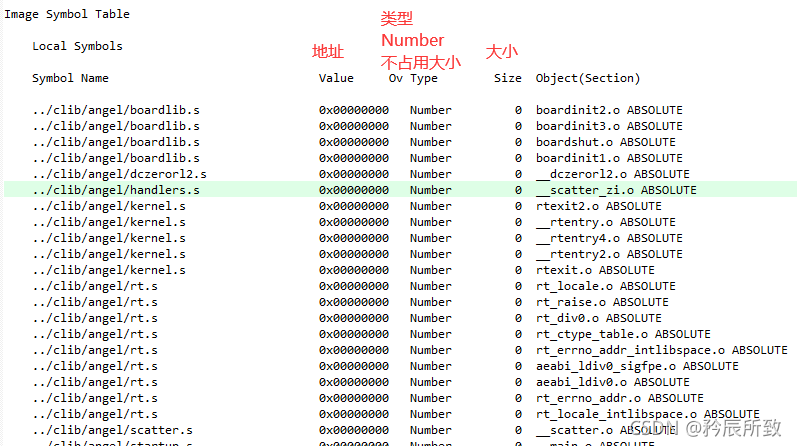Screen dimensions: 797x446
Task: Click size '0' in the boardinit1.o row
Action: pos(518,158)
